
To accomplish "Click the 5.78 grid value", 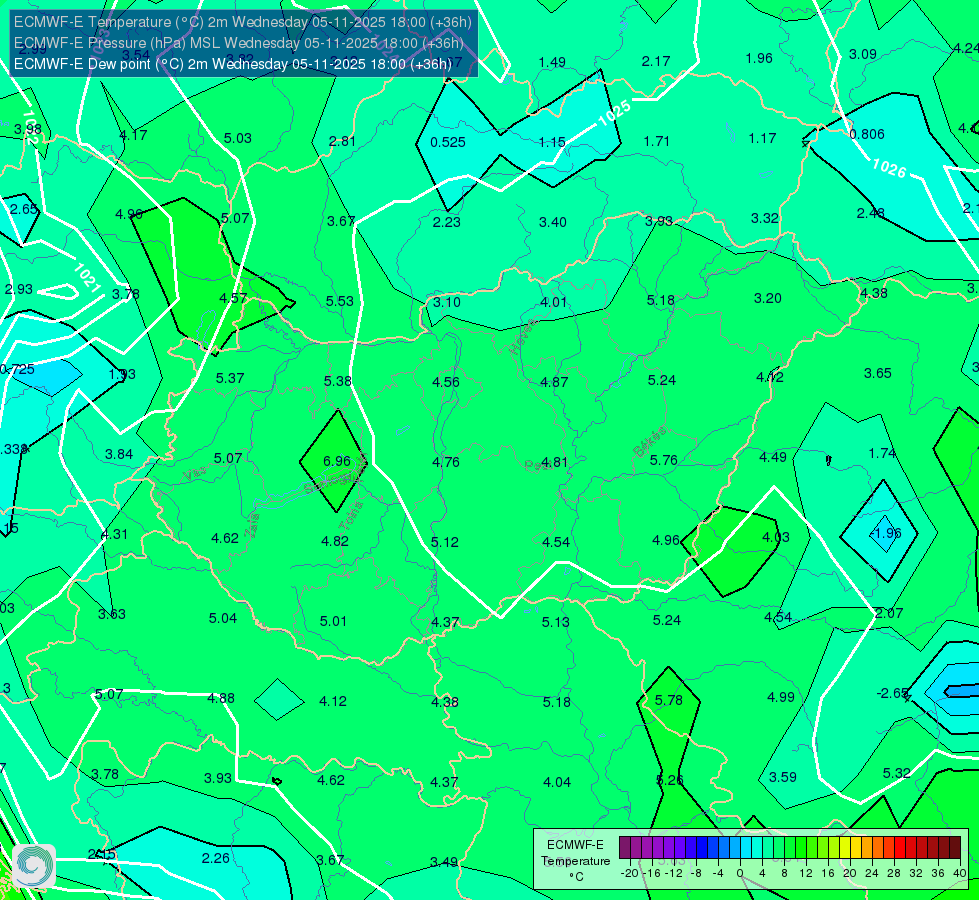I will [669, 700].
